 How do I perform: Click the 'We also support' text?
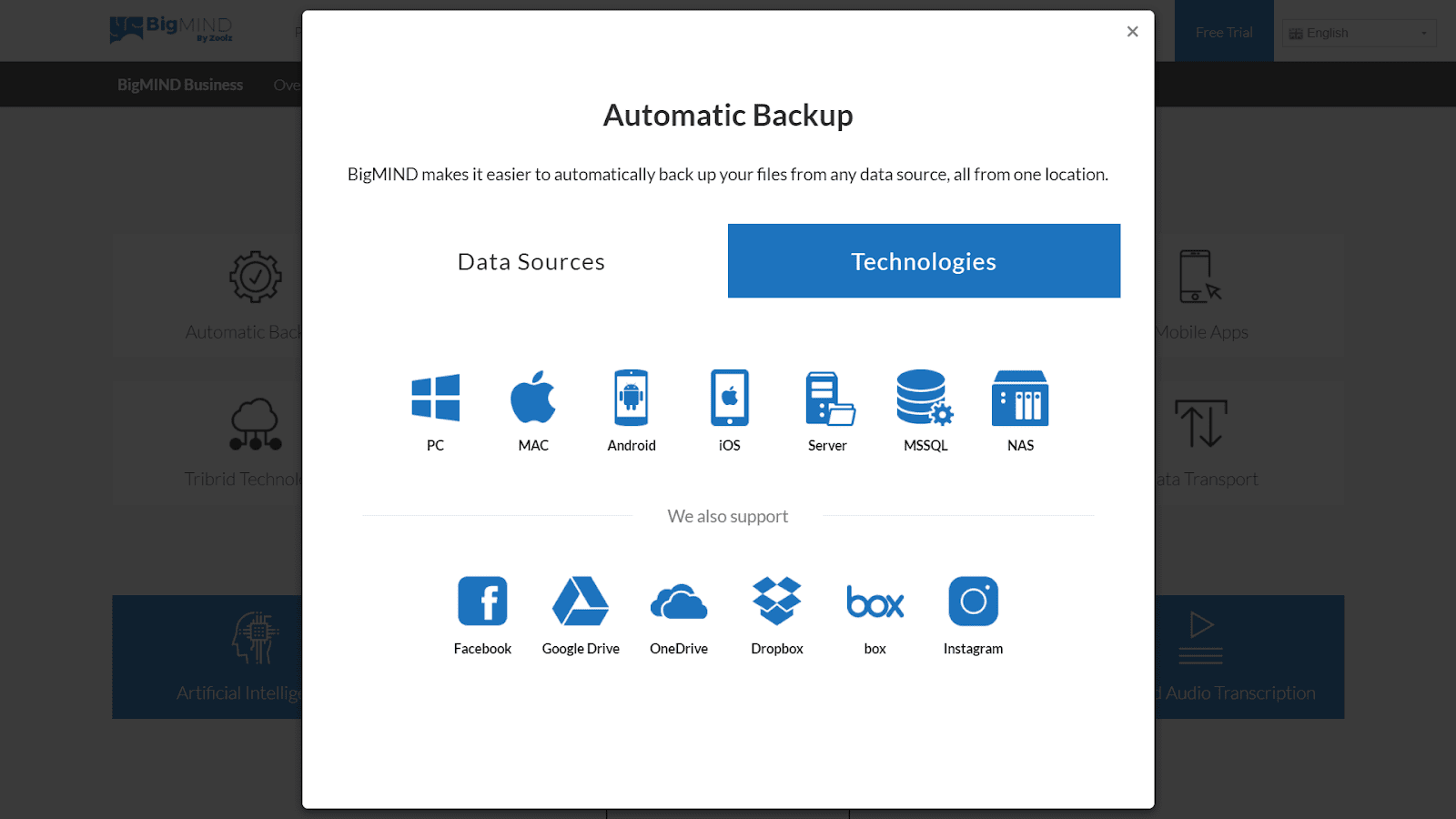coord(728,516)
